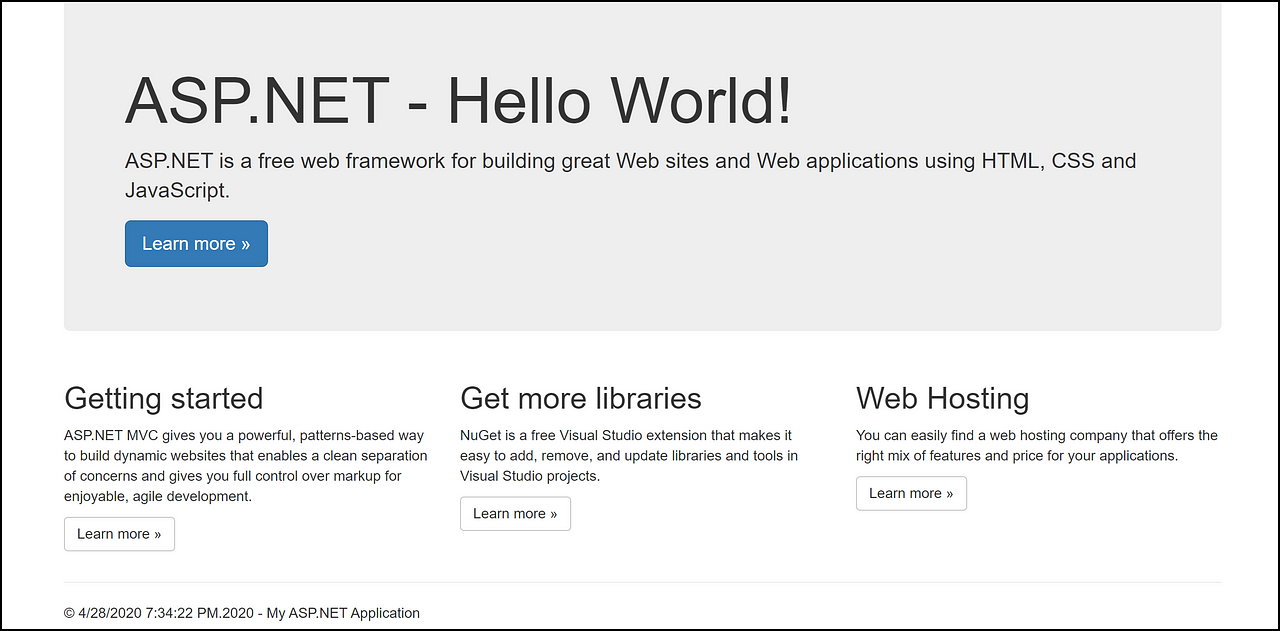This screenshot has width=1280, height=631.
Task: Select the ASP.NET - Hello World! heading
Action: (x=459, y=101)
